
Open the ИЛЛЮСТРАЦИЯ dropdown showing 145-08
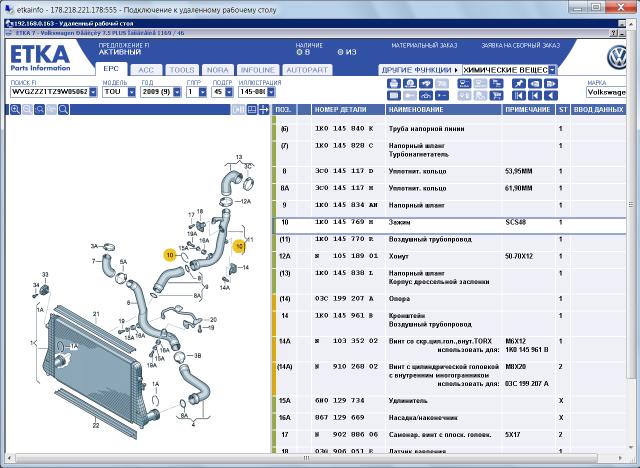coord(271,92)
